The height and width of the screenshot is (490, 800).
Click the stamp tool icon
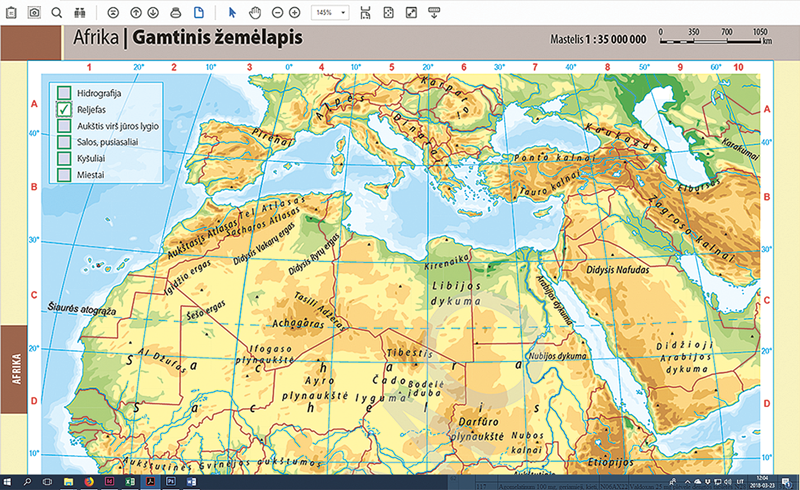pos(176,13)
